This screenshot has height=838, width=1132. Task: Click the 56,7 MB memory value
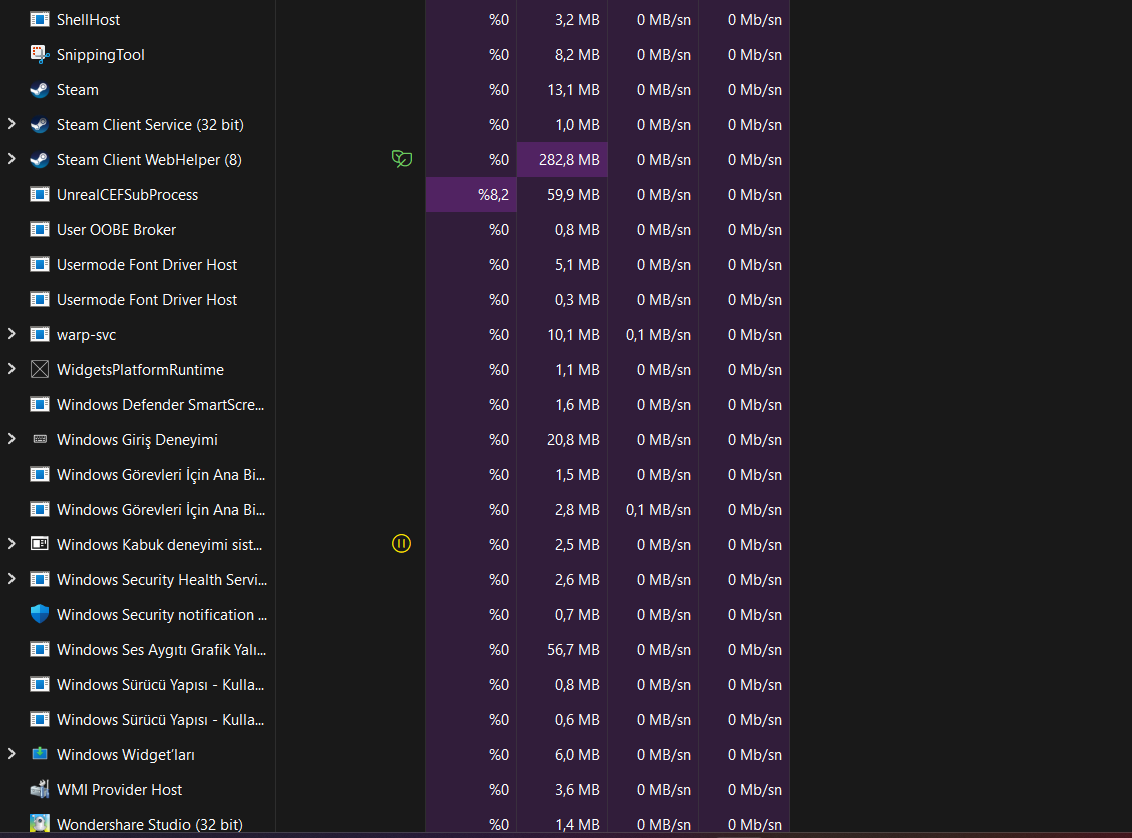pyautogui.click(x=573, y=650)
